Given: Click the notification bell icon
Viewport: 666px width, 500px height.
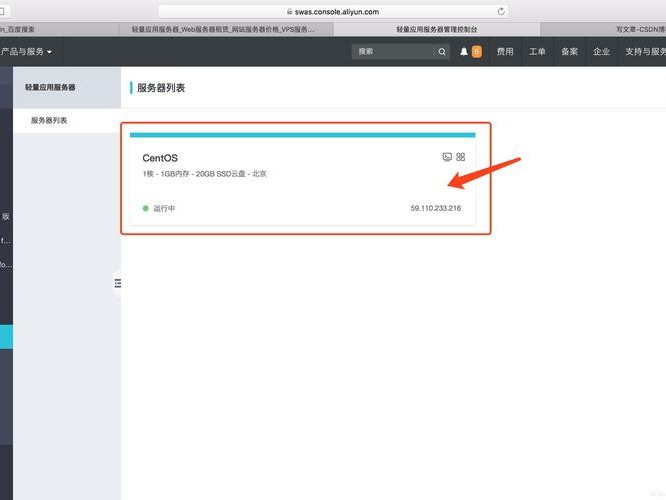Looking at the screenshot, I should tap(464, 51).
